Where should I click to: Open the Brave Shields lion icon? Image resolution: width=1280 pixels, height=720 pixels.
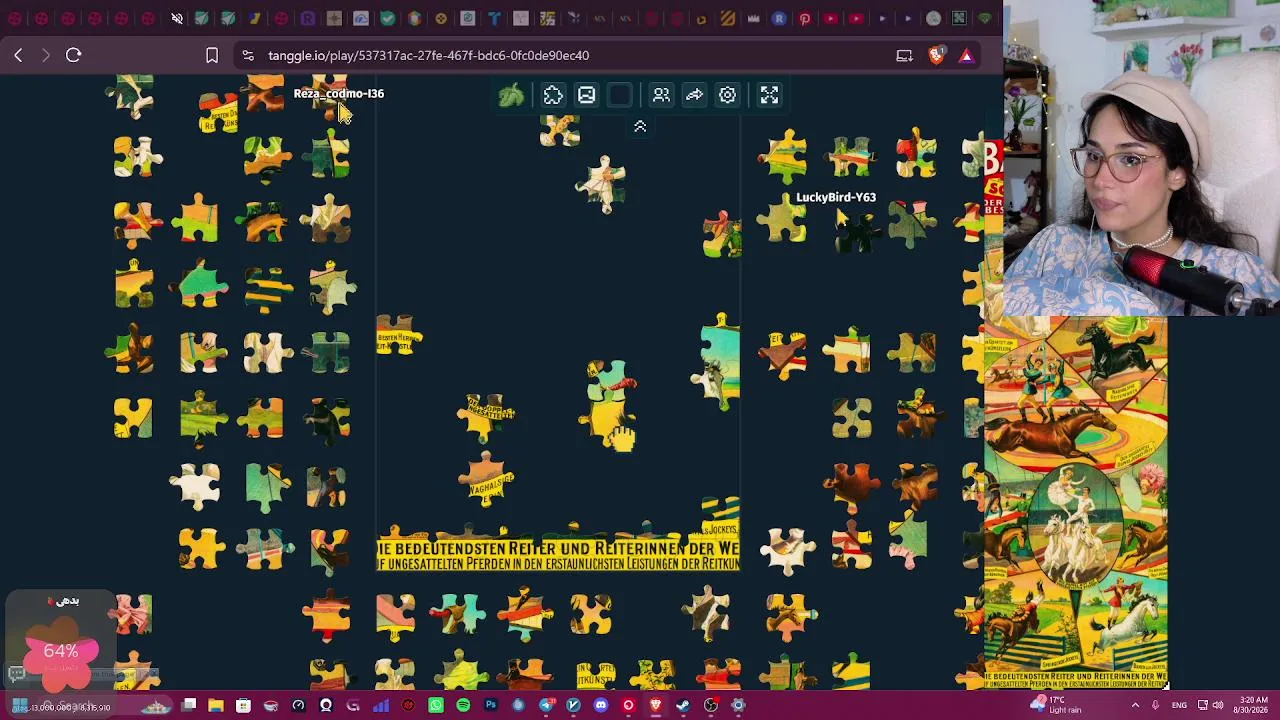tap(936, 56)
